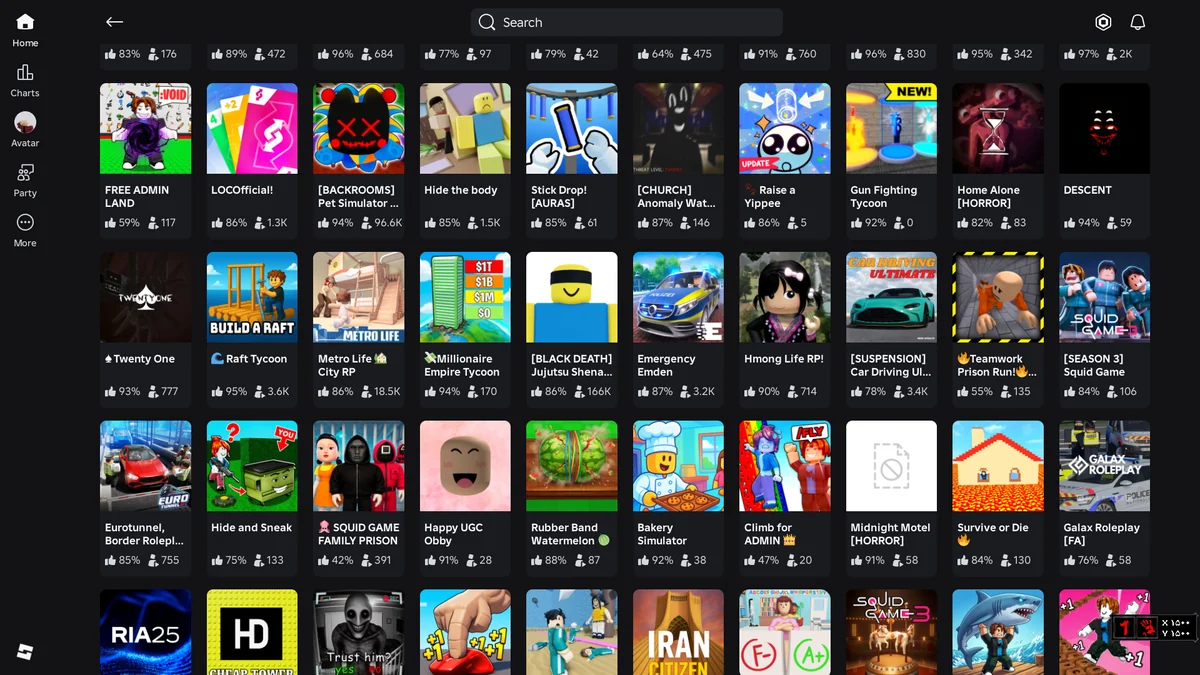1200x675 pixels.
Task: Open the Metro Life City RP thumbnail
Action: click(x=359, y=297)
